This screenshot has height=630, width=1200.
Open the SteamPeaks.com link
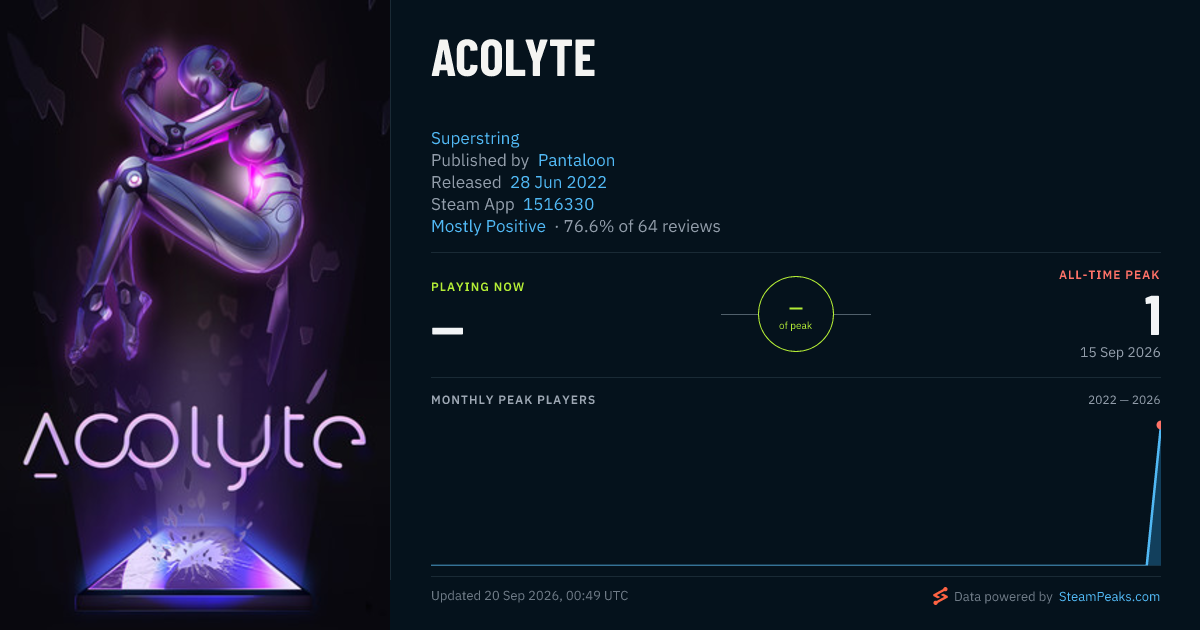pyautogui.click(x=1109, y=597)
